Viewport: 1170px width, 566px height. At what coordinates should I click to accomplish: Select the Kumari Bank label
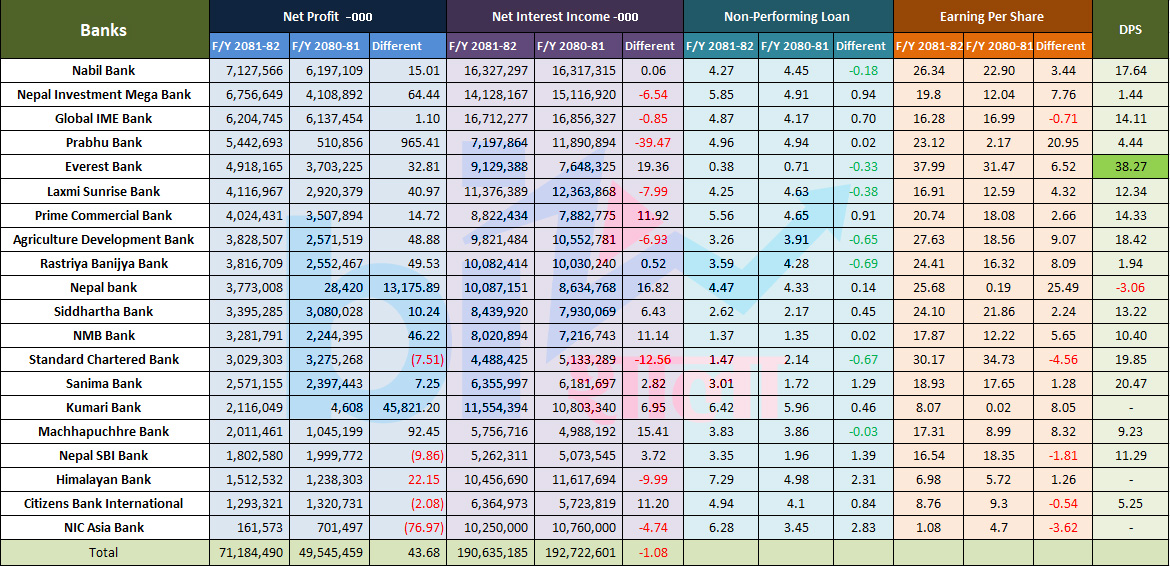[x=104, y=408]
